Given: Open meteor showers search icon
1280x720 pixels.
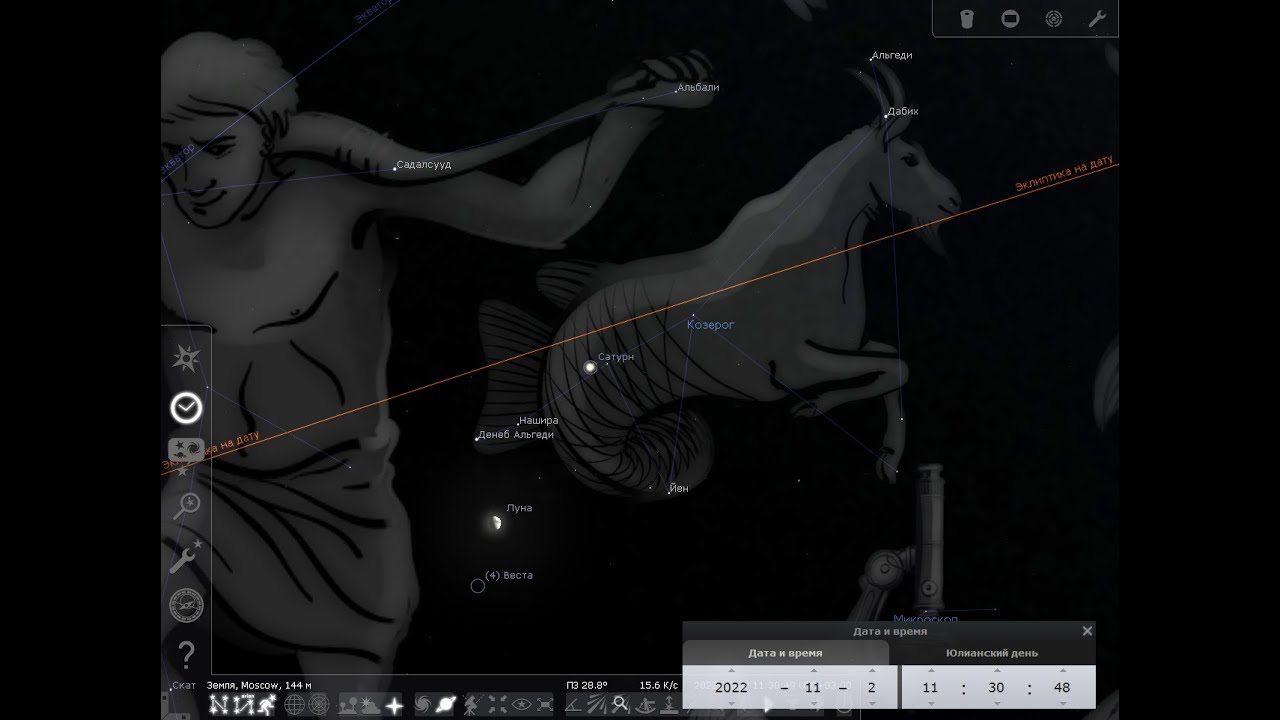Looking at the screenshot, I should pyautogui.click(x=620, y=705).
